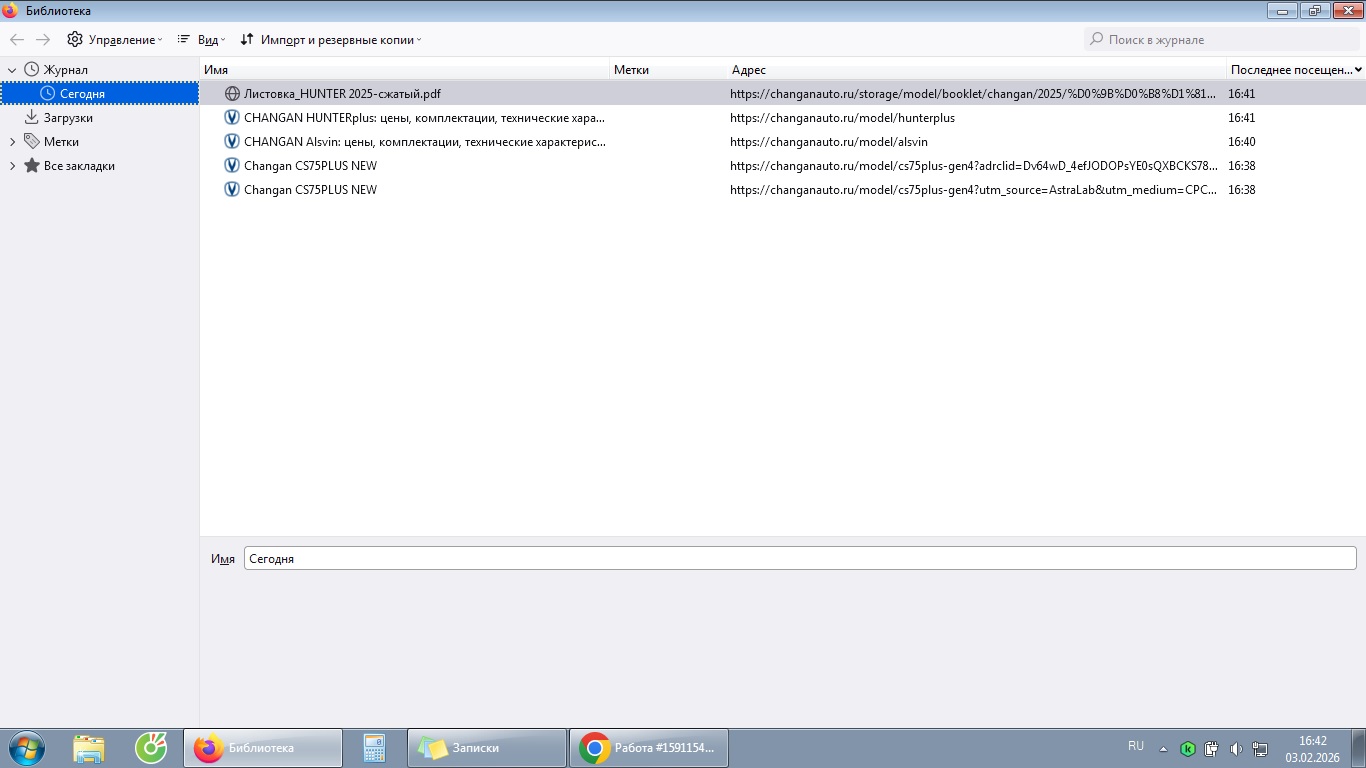1366x768 pixels.
Task: Click the RU language indicator
Action: pyautogui.click(x=1136, y=747)
